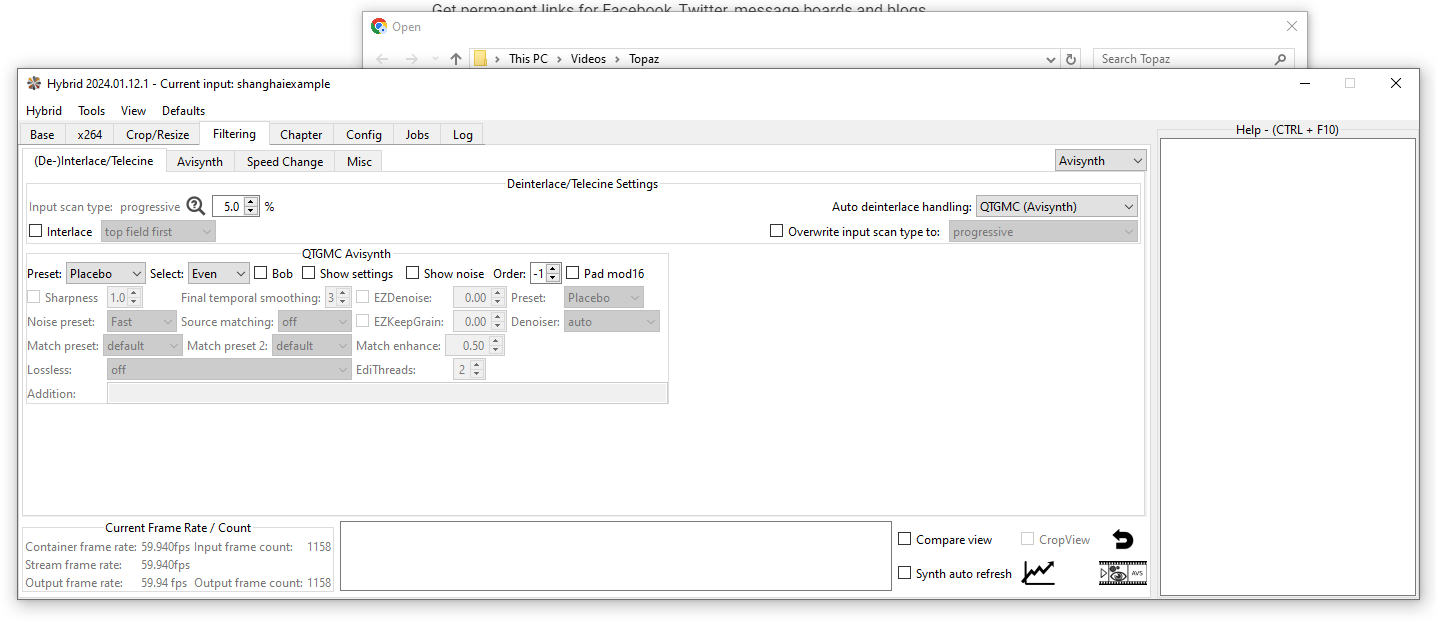Enable the Interlace checkbox
Viewport: 1436px width, 626px height.
coord(36,231)
